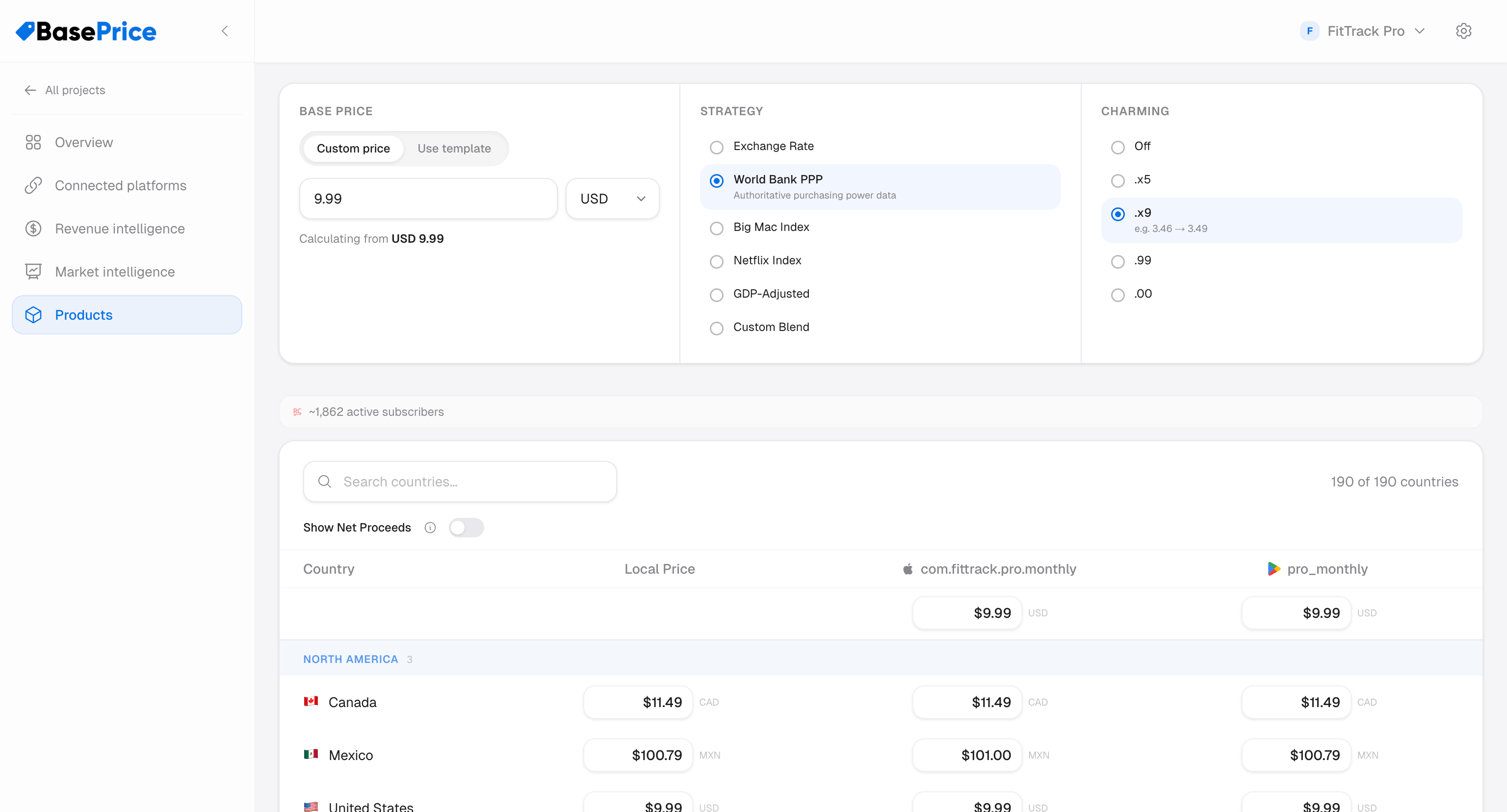Click the Google Play icon by pro_monthly
The height and width of the screenshot is (812, 1507).
[1273, 569]
